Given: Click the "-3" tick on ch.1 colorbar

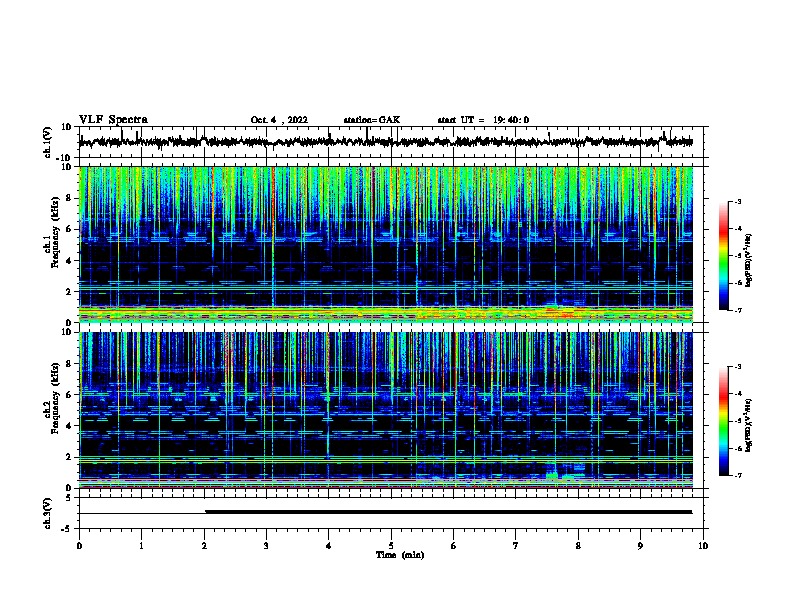Looking at the screenshot, I should [x=737, y=202].
